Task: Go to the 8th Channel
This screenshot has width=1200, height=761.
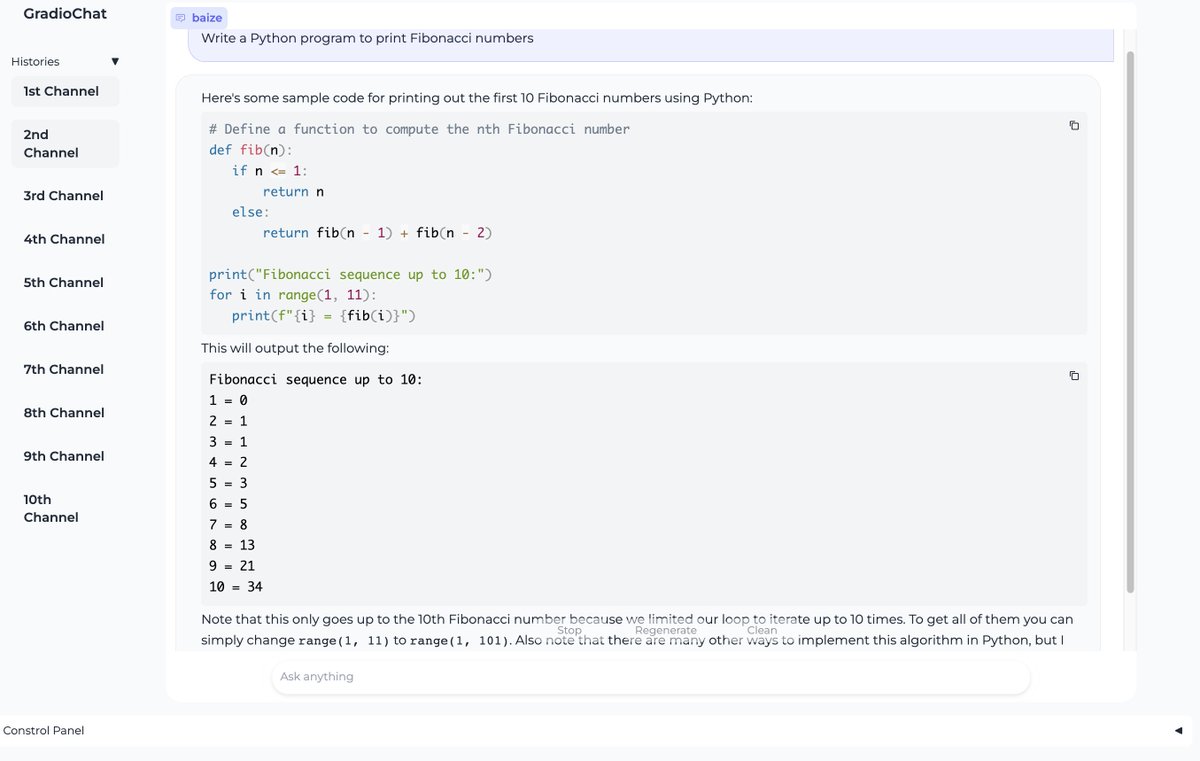Action: click(65, 413)
